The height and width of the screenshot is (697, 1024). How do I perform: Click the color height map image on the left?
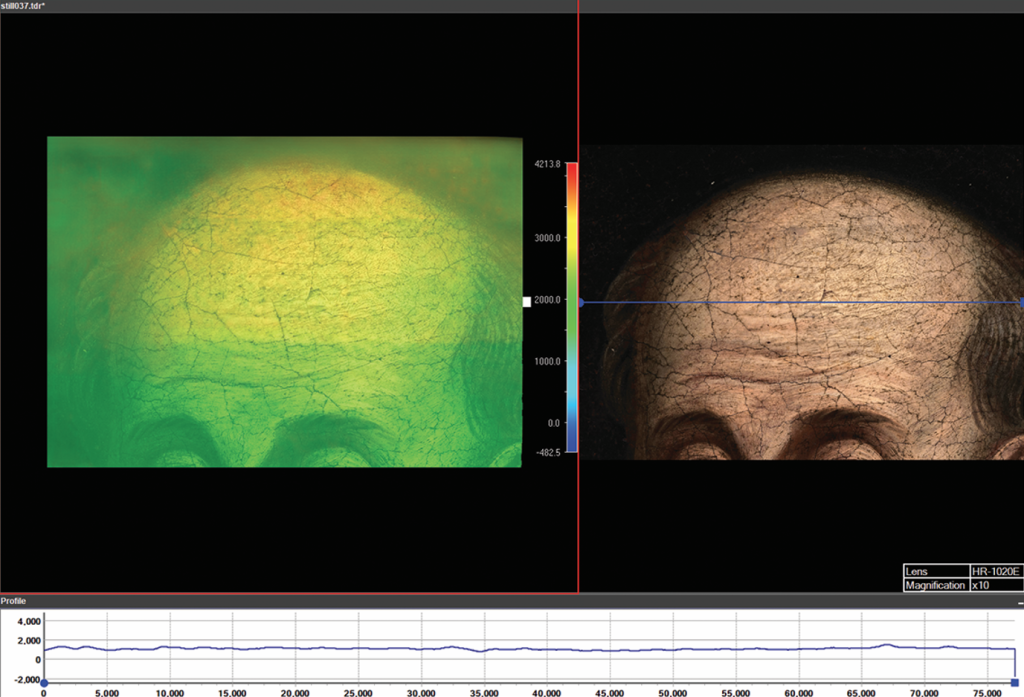[284, 301]
